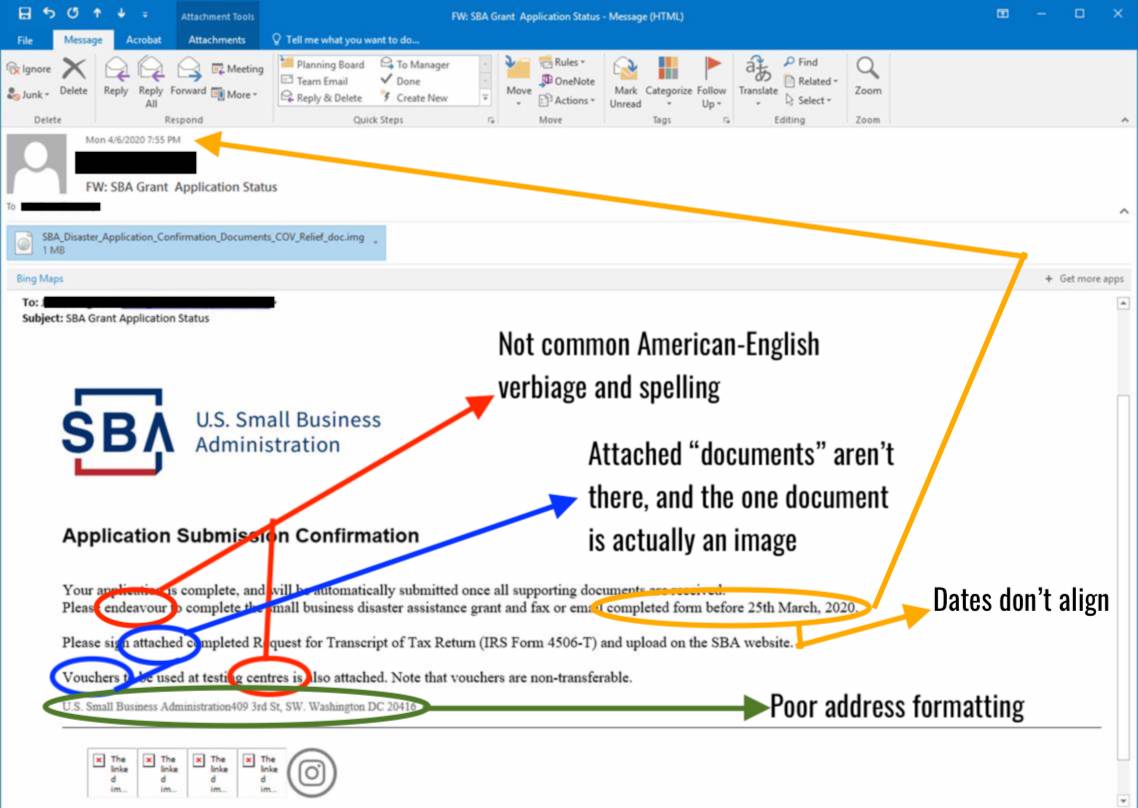Undo the last action from the title bar
Image resolution: width=1138 pixels, height=808 pixels.
[49, 14]
